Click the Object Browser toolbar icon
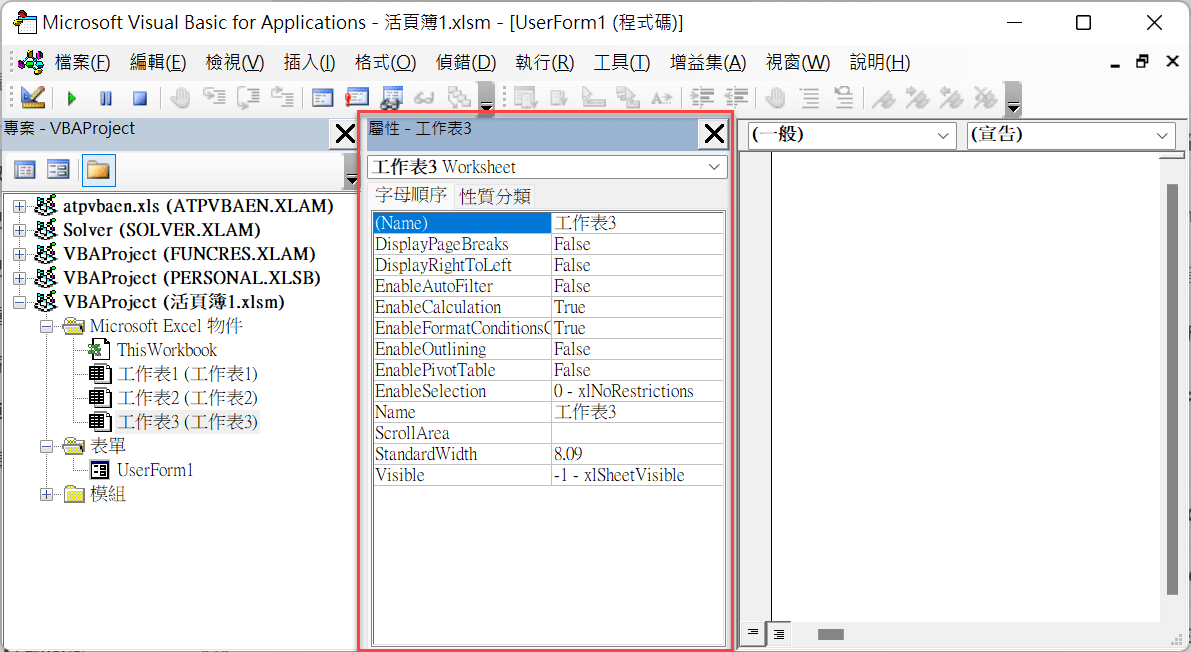Image resolution: width=1191 pixels, height=652 pixels. pos(391,98)
